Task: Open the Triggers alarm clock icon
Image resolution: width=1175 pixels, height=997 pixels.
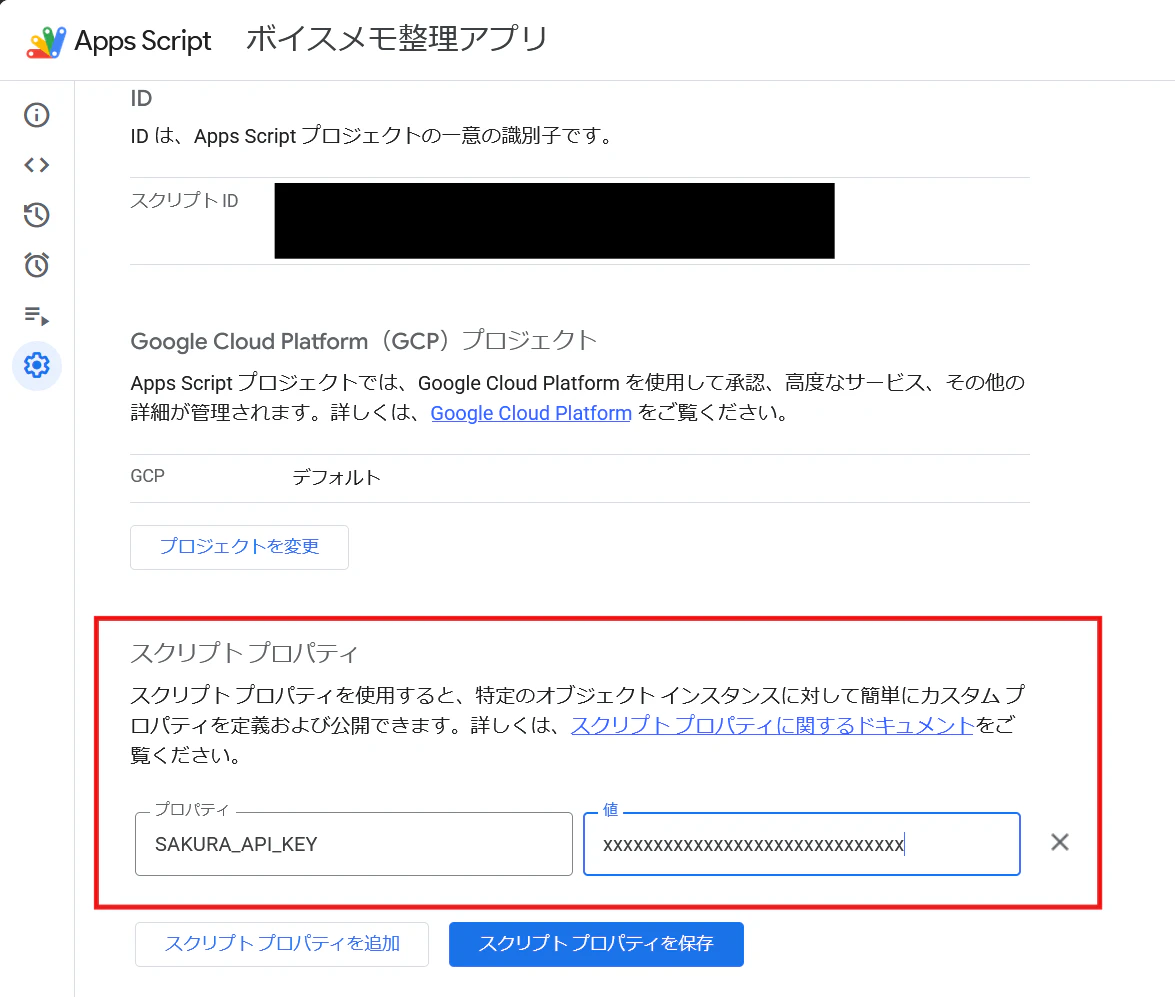Action: (x=37, y=265)
